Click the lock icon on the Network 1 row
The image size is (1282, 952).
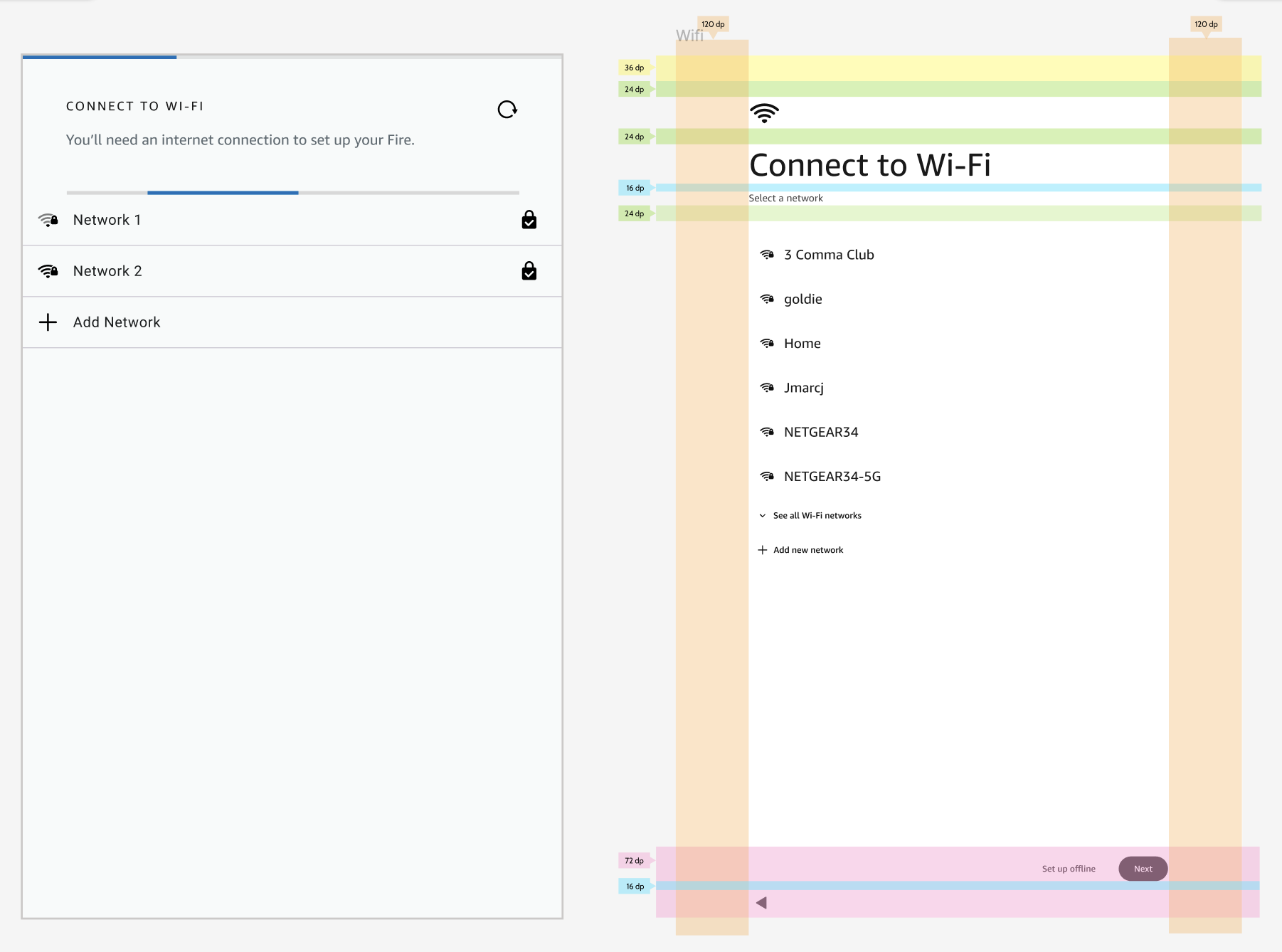(529, 220)
